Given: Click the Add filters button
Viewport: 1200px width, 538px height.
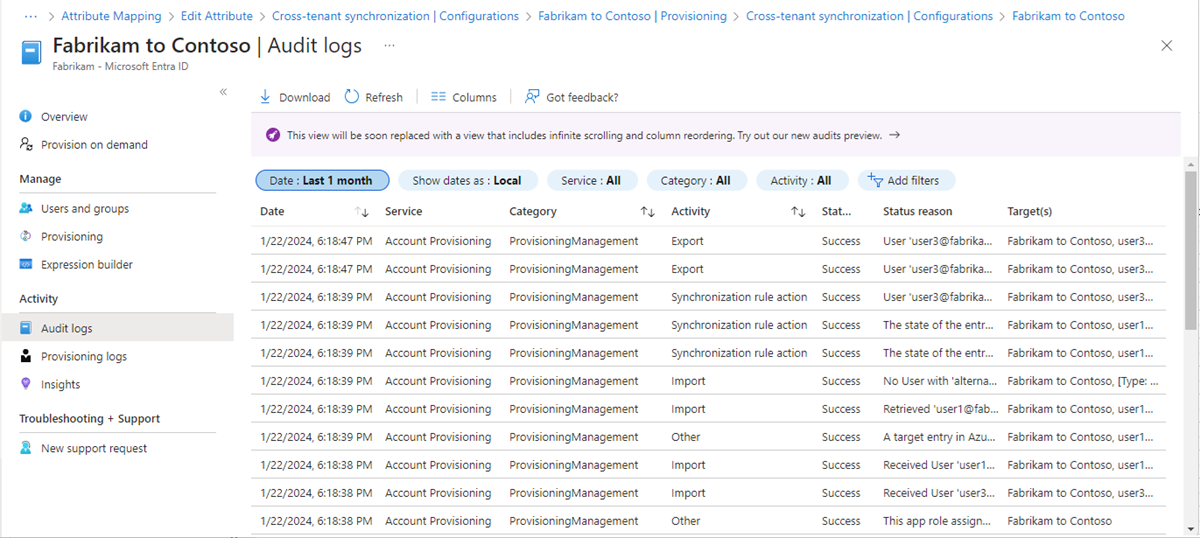Looking at the screenshot, I should point(904,181).
